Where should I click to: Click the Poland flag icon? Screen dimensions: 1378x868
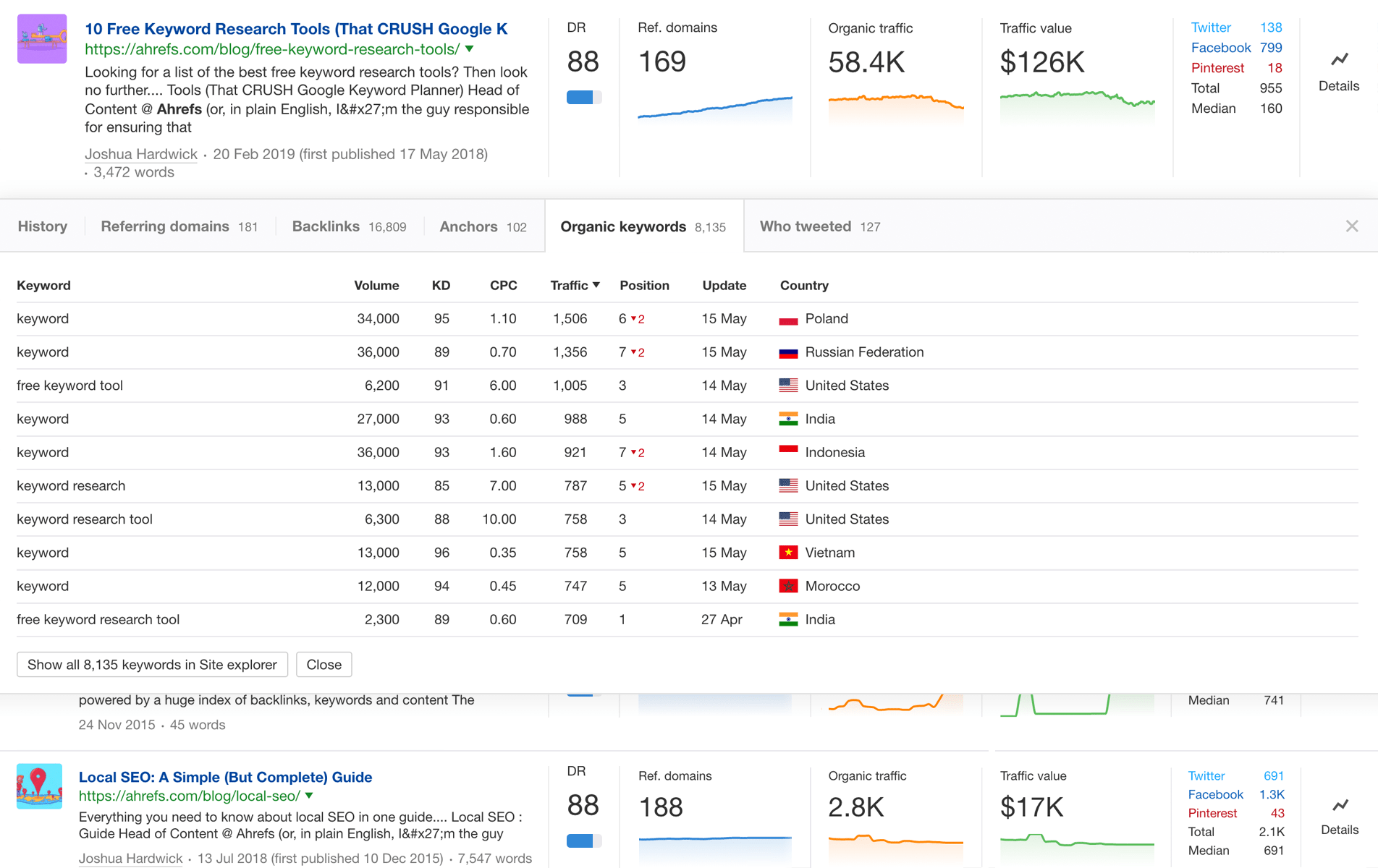[788, 319]
